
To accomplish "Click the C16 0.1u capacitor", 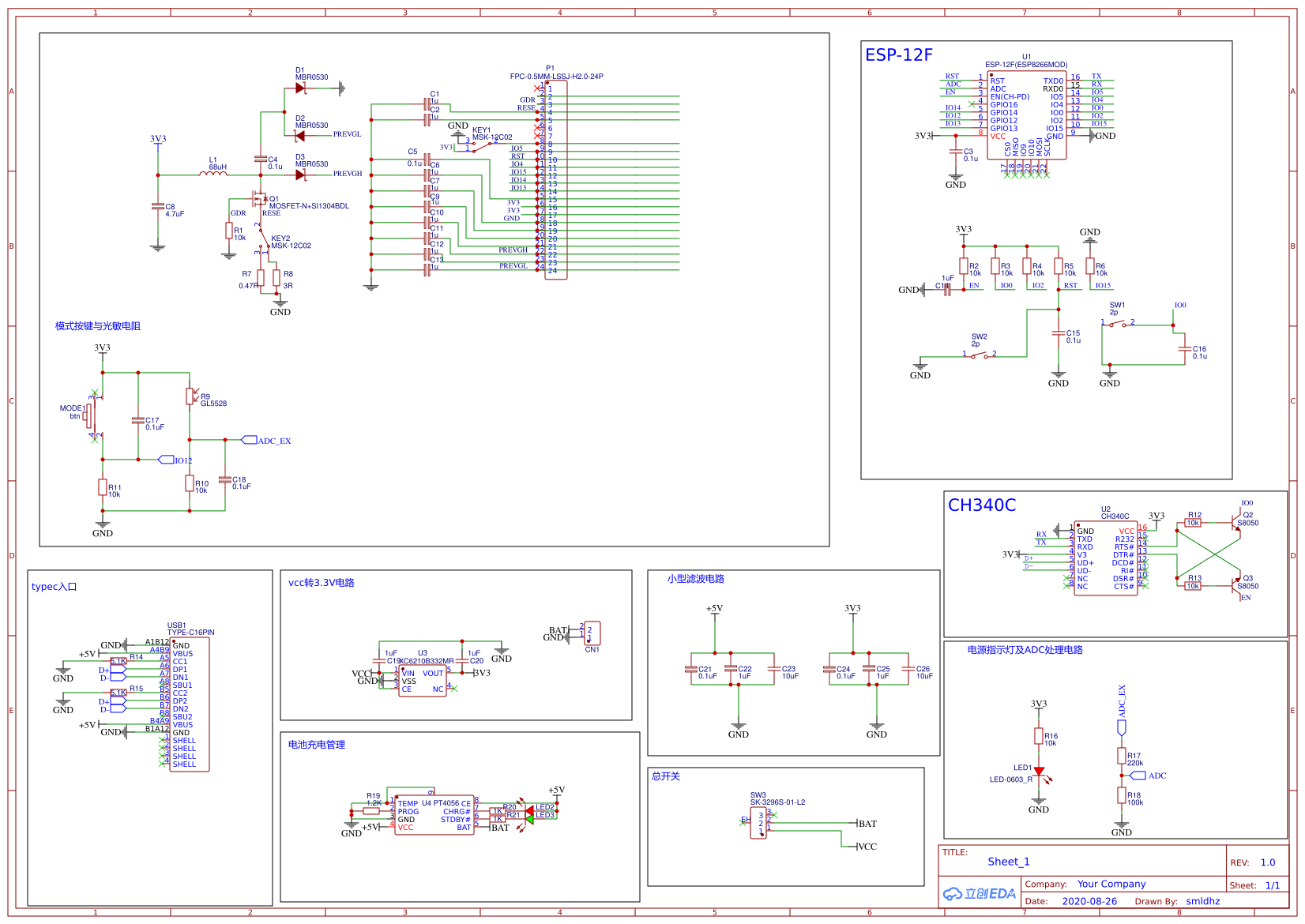I will click(x=1183, y=348).
